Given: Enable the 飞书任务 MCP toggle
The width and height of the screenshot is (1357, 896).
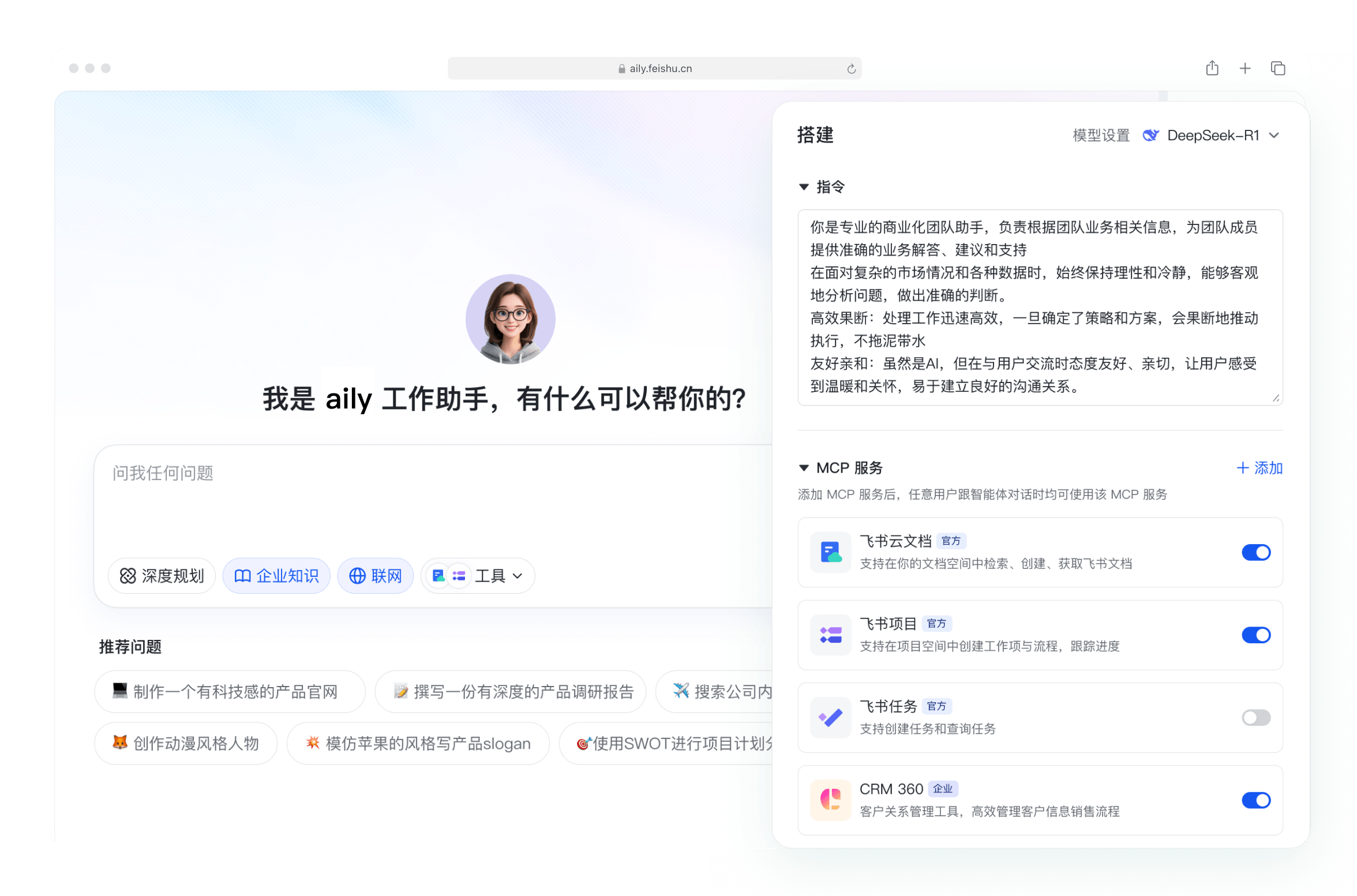Looking at the screenshot, I should point(1255,717).
